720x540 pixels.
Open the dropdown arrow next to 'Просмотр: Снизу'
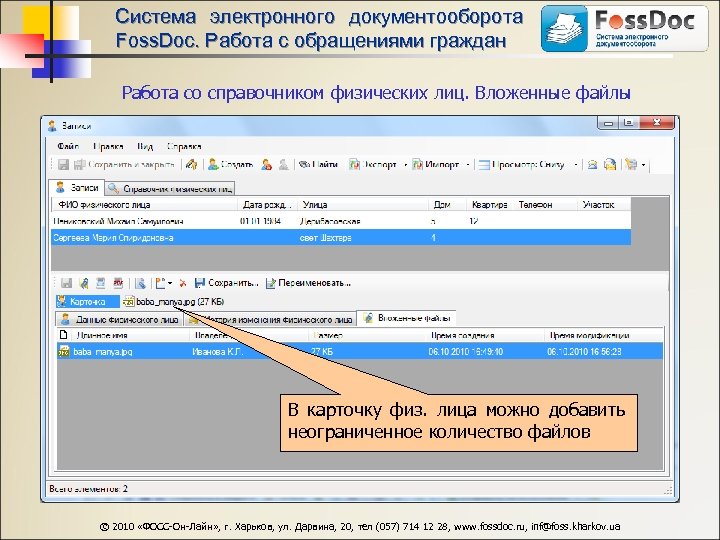tap(576, 165)
